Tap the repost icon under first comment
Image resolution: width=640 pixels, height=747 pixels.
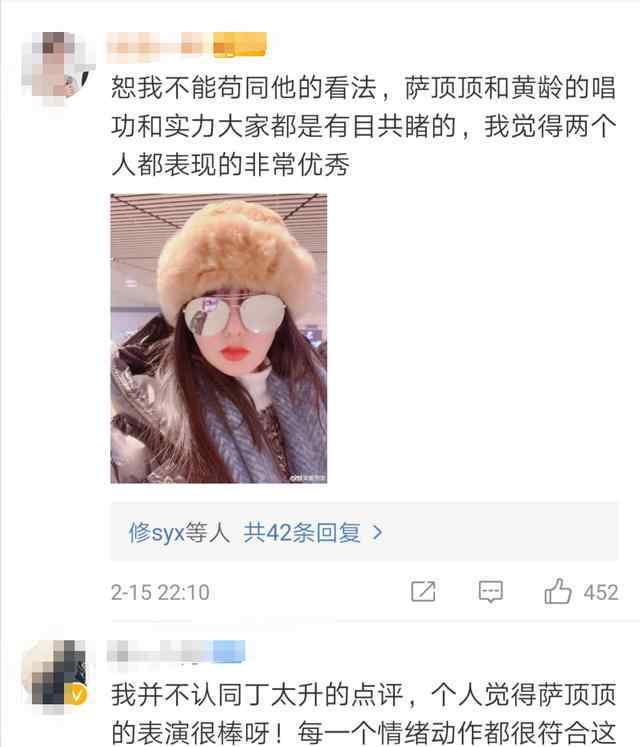[423, 592]
